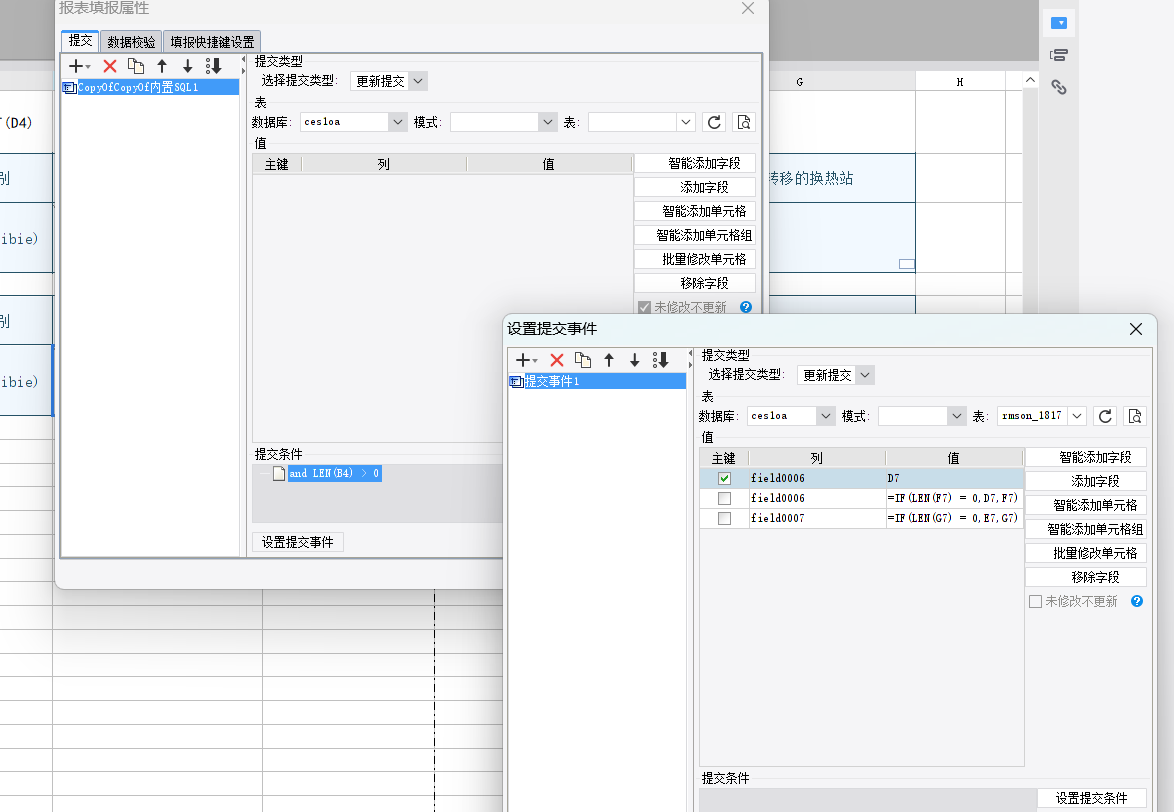Click the add (+) icon in 报表填报属性 toolbar
Viewport: 1174px width, 812px height.
76,66
